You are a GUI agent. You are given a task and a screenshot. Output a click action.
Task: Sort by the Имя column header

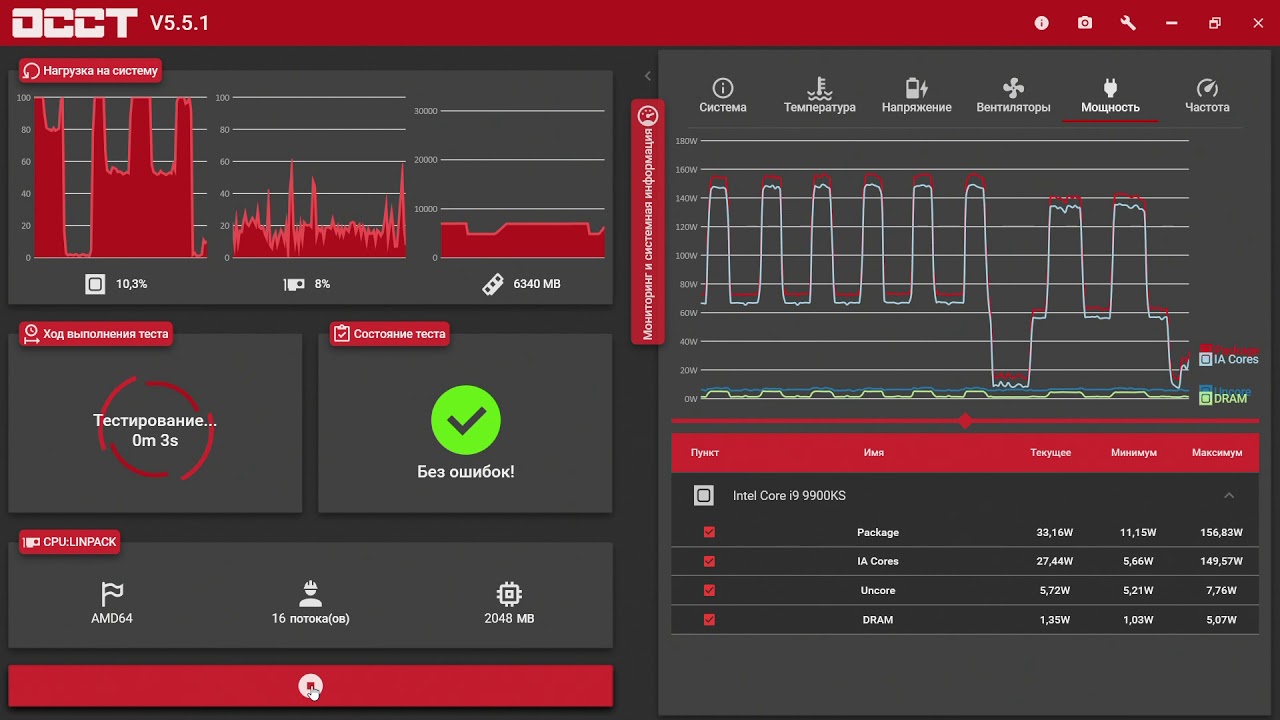pyautogui.click(x=874, y=453)
